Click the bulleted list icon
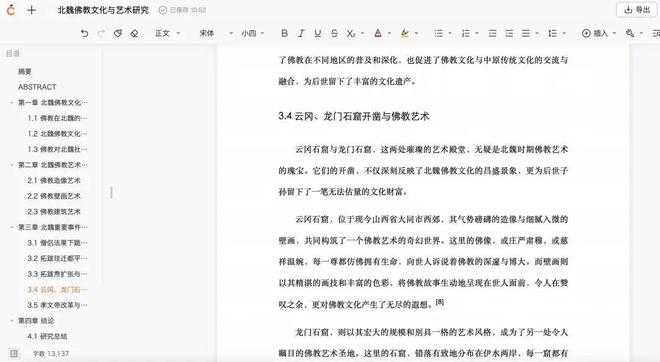This screenshot has width=660, height=362. (x=439, y=33)
